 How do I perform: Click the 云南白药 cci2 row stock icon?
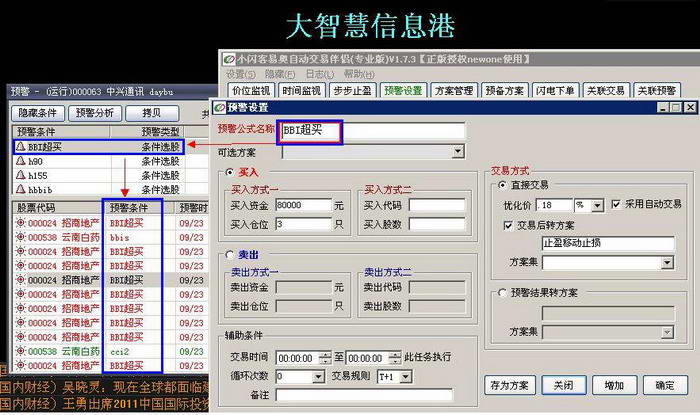point(20,352)
